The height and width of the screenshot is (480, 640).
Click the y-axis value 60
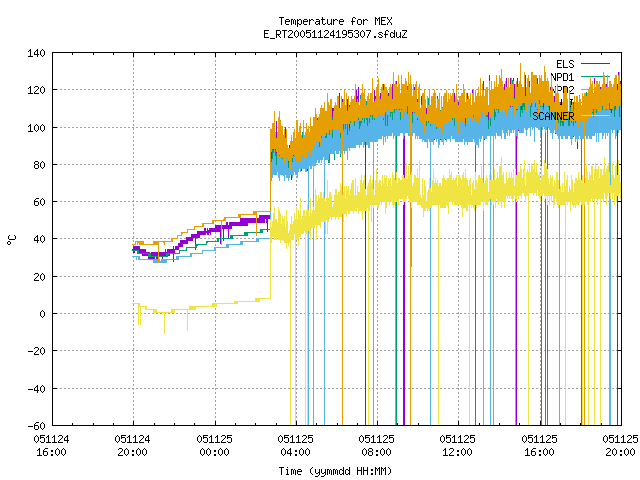(x=39, y=202)
